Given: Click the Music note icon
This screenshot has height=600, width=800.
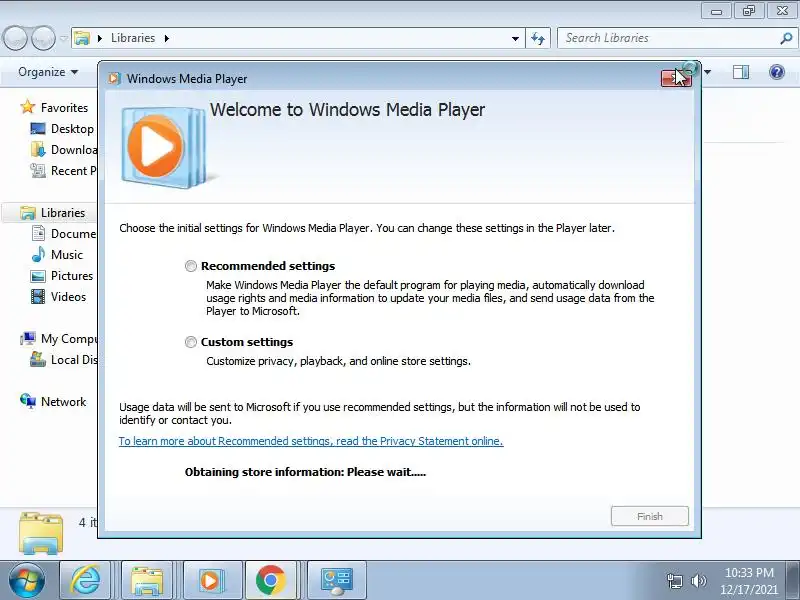Looking at the screenshot, I should coord(38,254).
